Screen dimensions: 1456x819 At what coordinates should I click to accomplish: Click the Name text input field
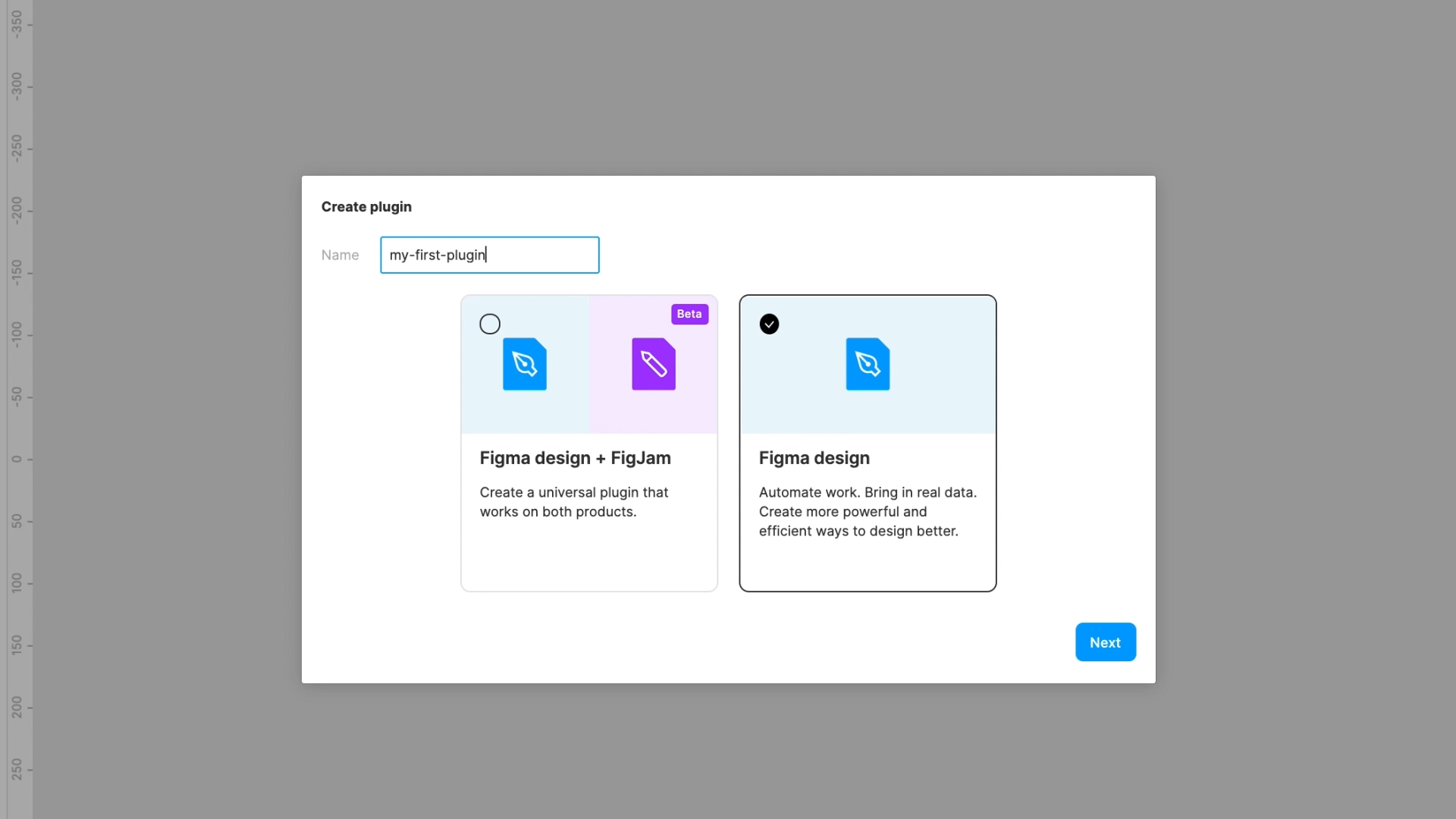pos(489,255)
